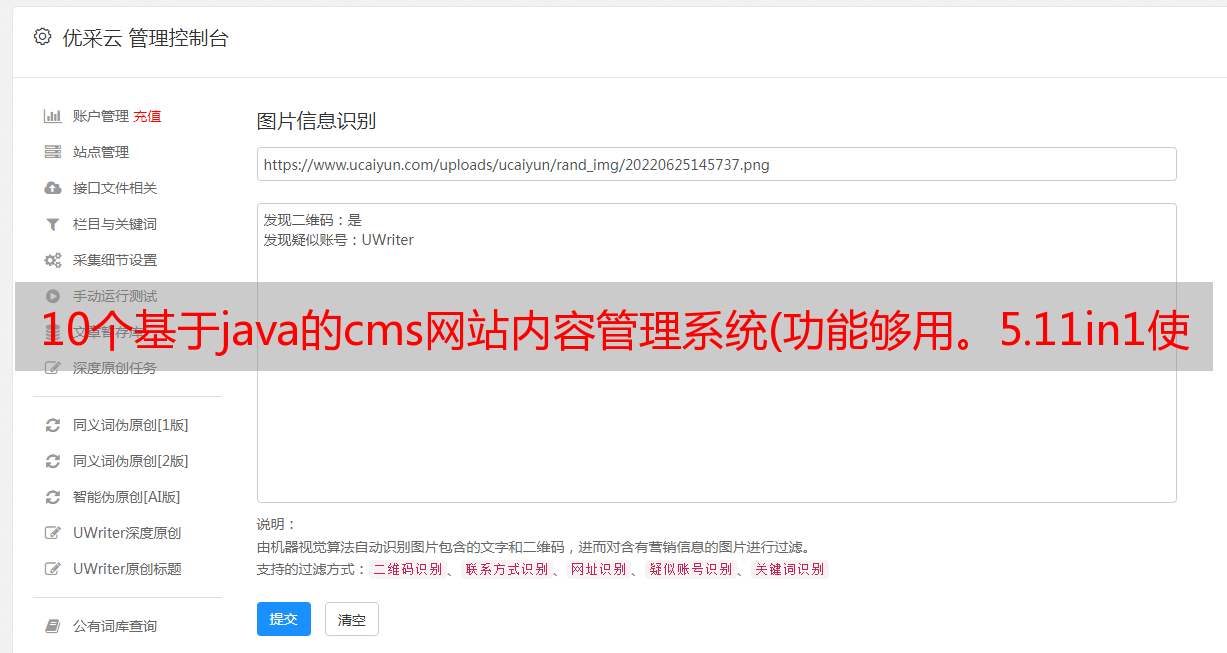The height and width of the screenshot is (653, 1227).
Task: Click the gear icon beside 优采云 管理控制台
Action: coord(42,37)
